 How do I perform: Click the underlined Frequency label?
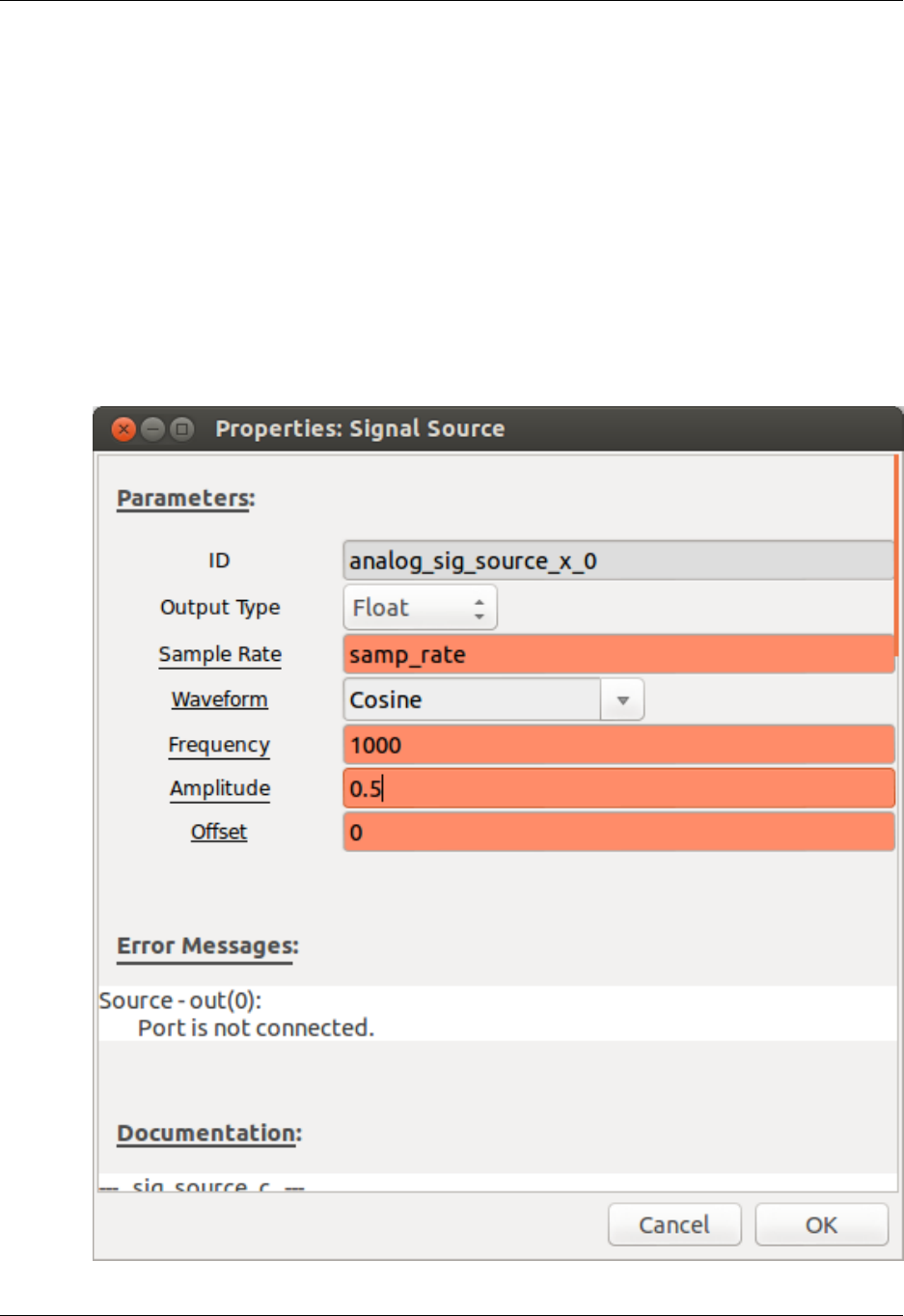(x=219, y=745)
